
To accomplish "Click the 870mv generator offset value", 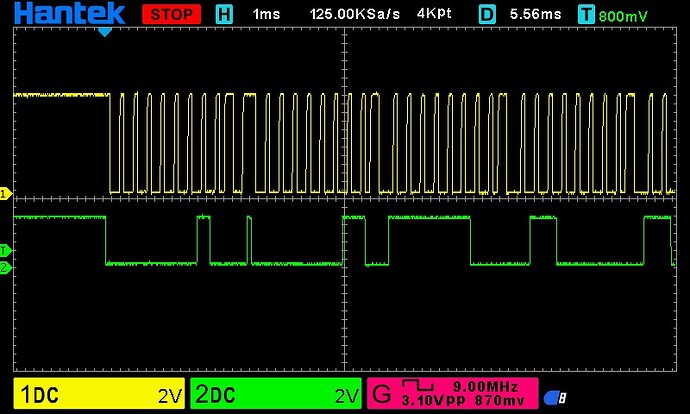I will [499, 401].
